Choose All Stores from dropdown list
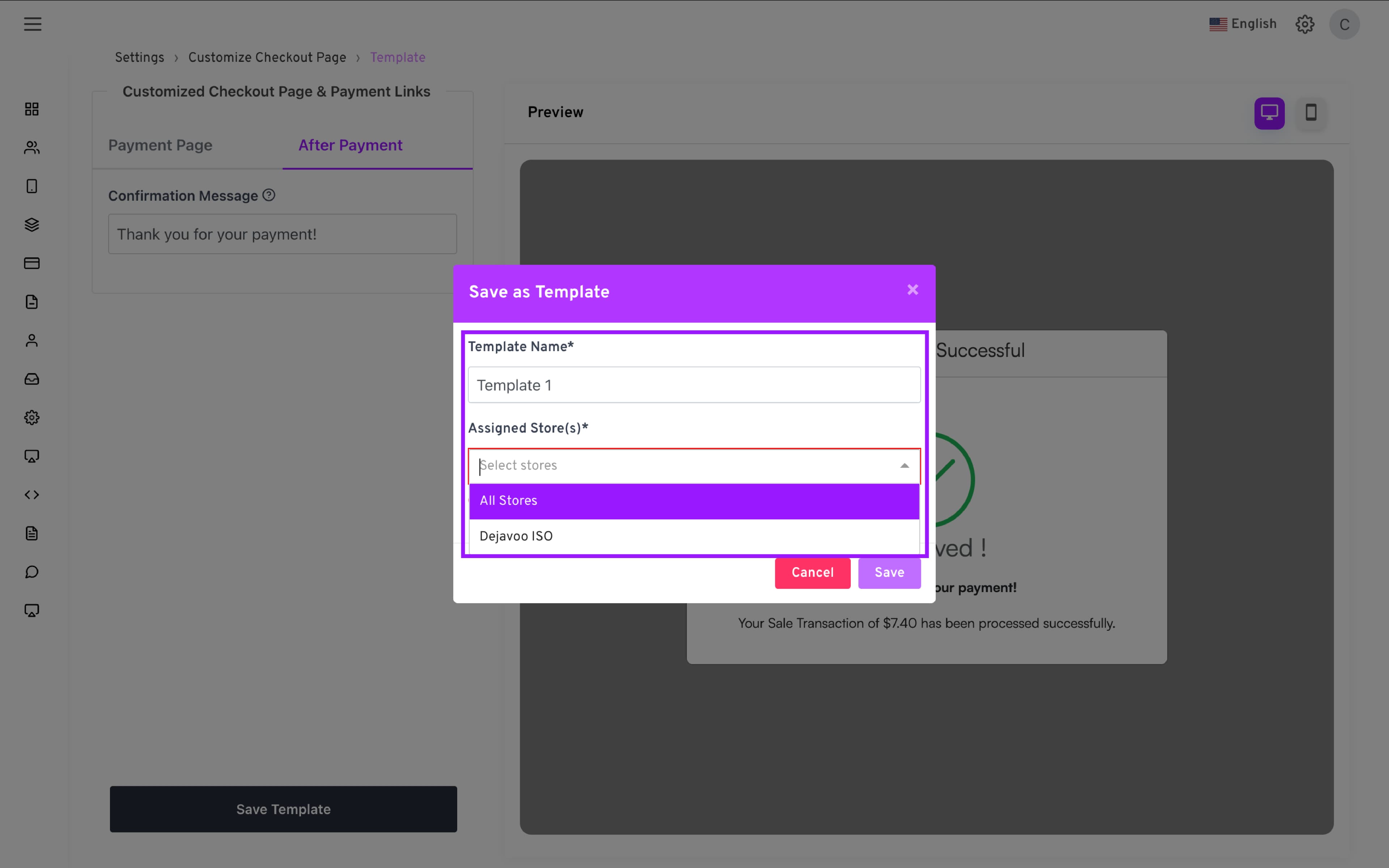The image size is (1389, 868). tap(693, 501)
